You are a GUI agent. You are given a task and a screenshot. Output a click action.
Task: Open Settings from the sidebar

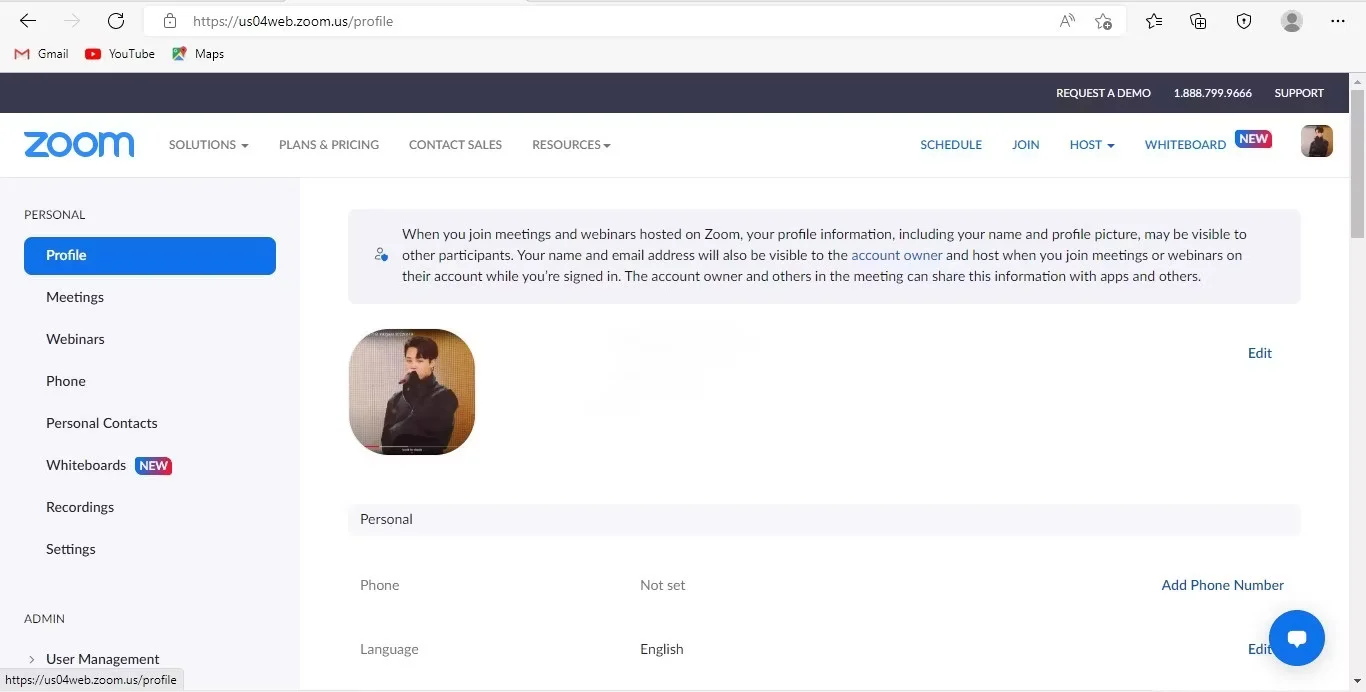click(x=71, y=549)
